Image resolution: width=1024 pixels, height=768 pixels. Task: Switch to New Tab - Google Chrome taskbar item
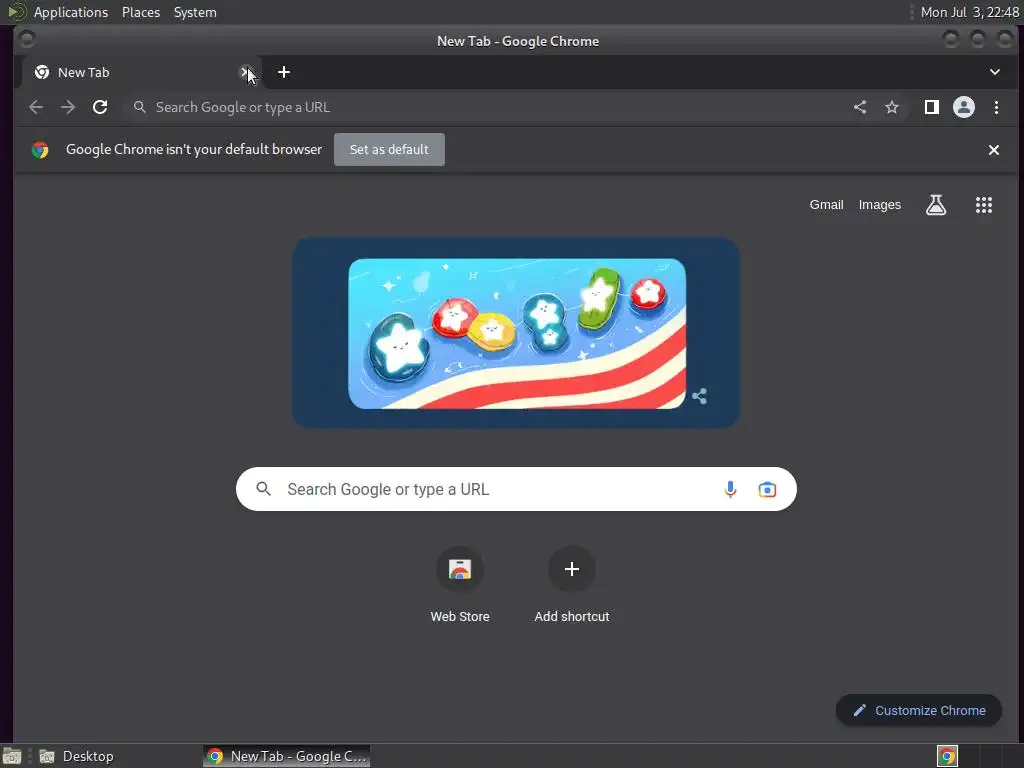(x=287, y=756)
